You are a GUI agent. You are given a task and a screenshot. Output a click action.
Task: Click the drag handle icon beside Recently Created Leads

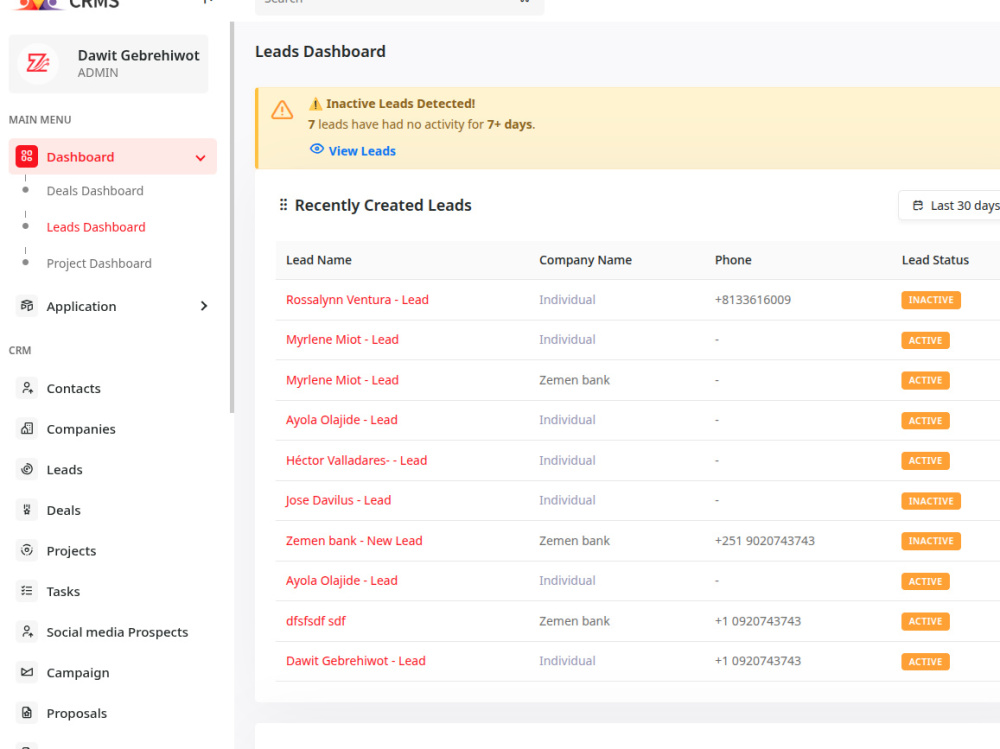[283, 205]
